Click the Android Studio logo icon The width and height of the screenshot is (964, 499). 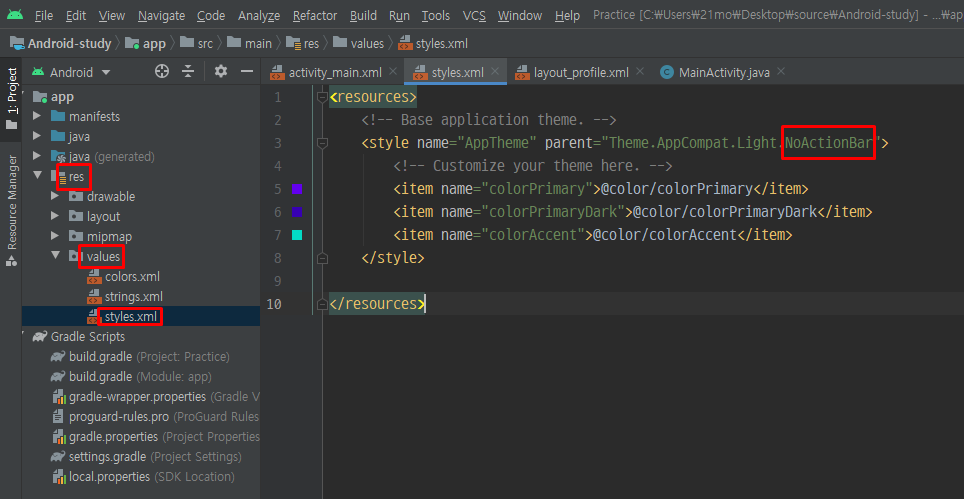(x=15, y=15)
